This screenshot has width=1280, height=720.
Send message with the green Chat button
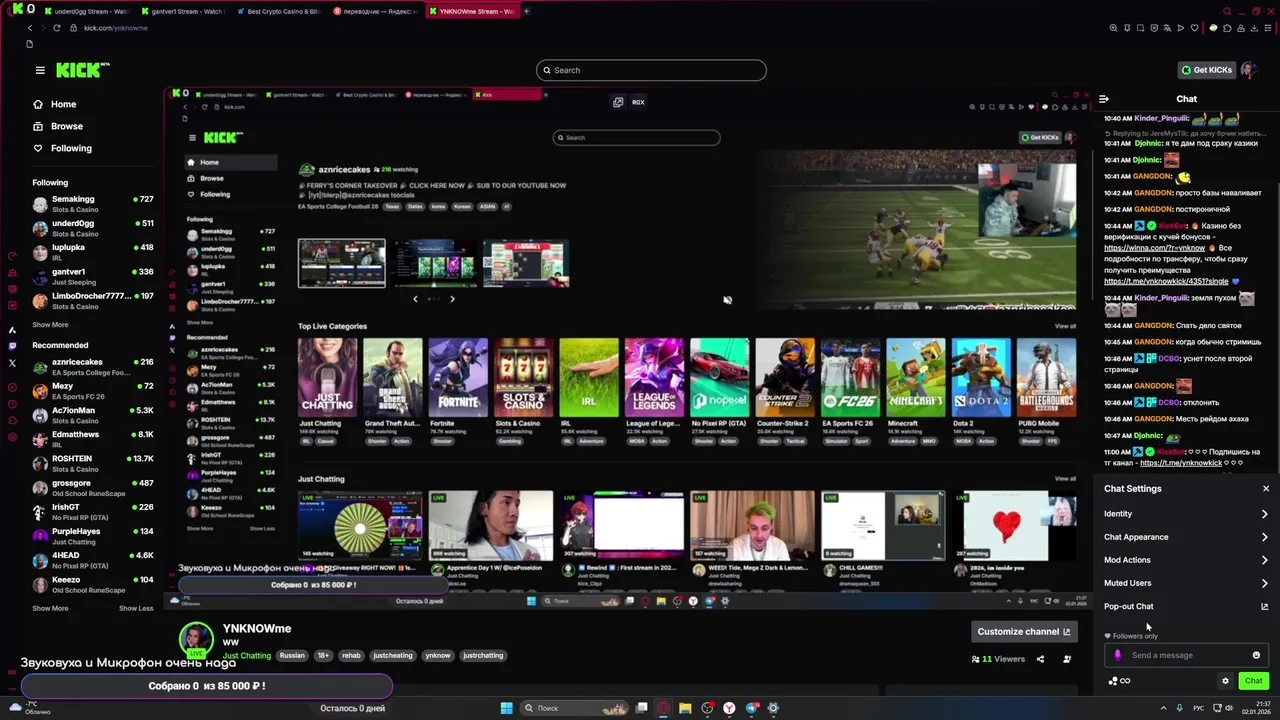pos(1253,681)
